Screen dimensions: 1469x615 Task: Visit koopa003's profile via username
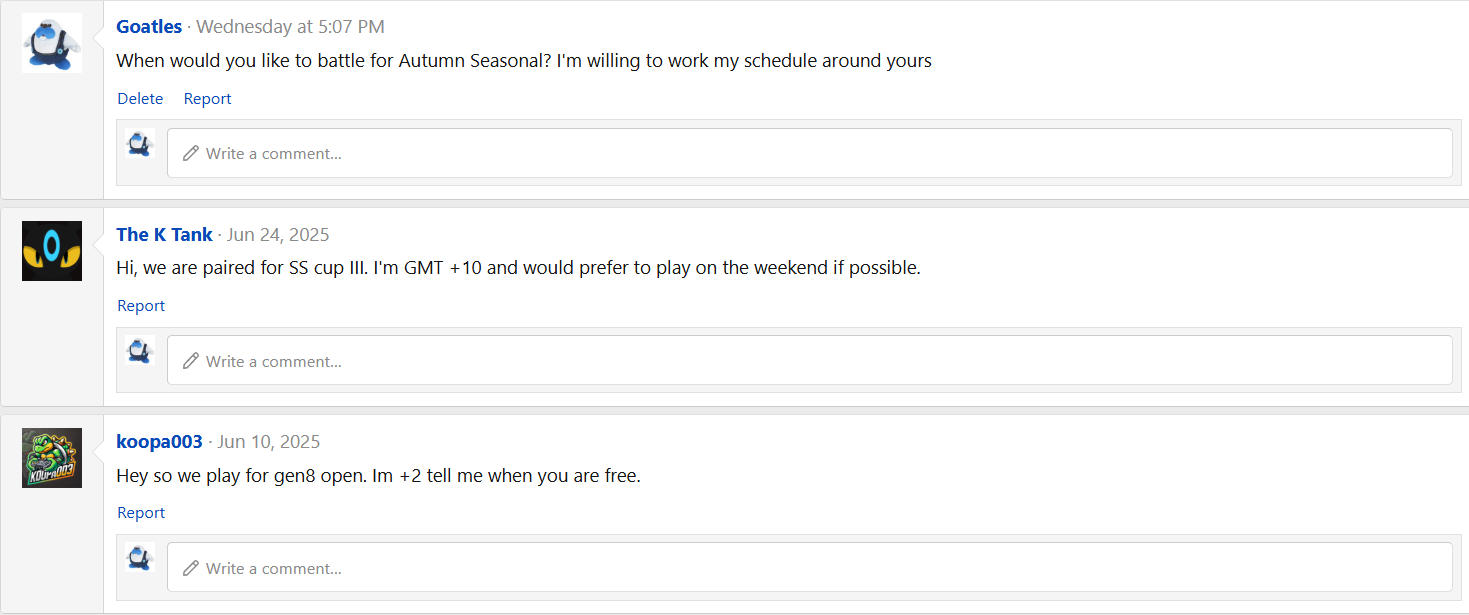point(159,442)
